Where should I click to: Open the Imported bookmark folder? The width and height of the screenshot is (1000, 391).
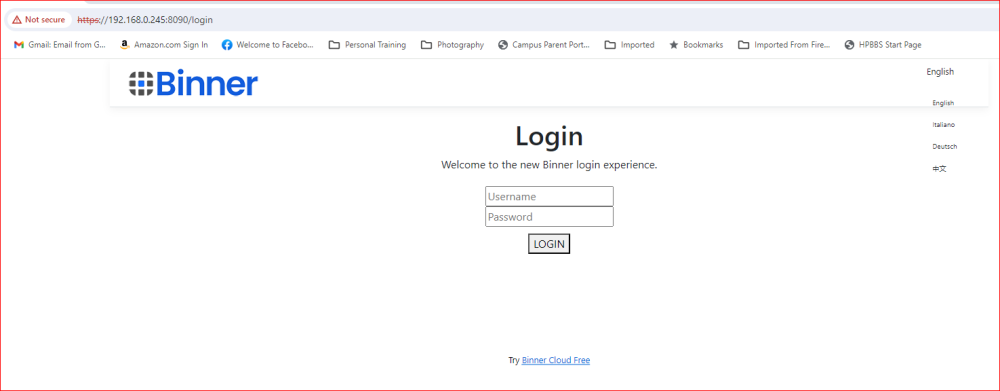(629, 45)
